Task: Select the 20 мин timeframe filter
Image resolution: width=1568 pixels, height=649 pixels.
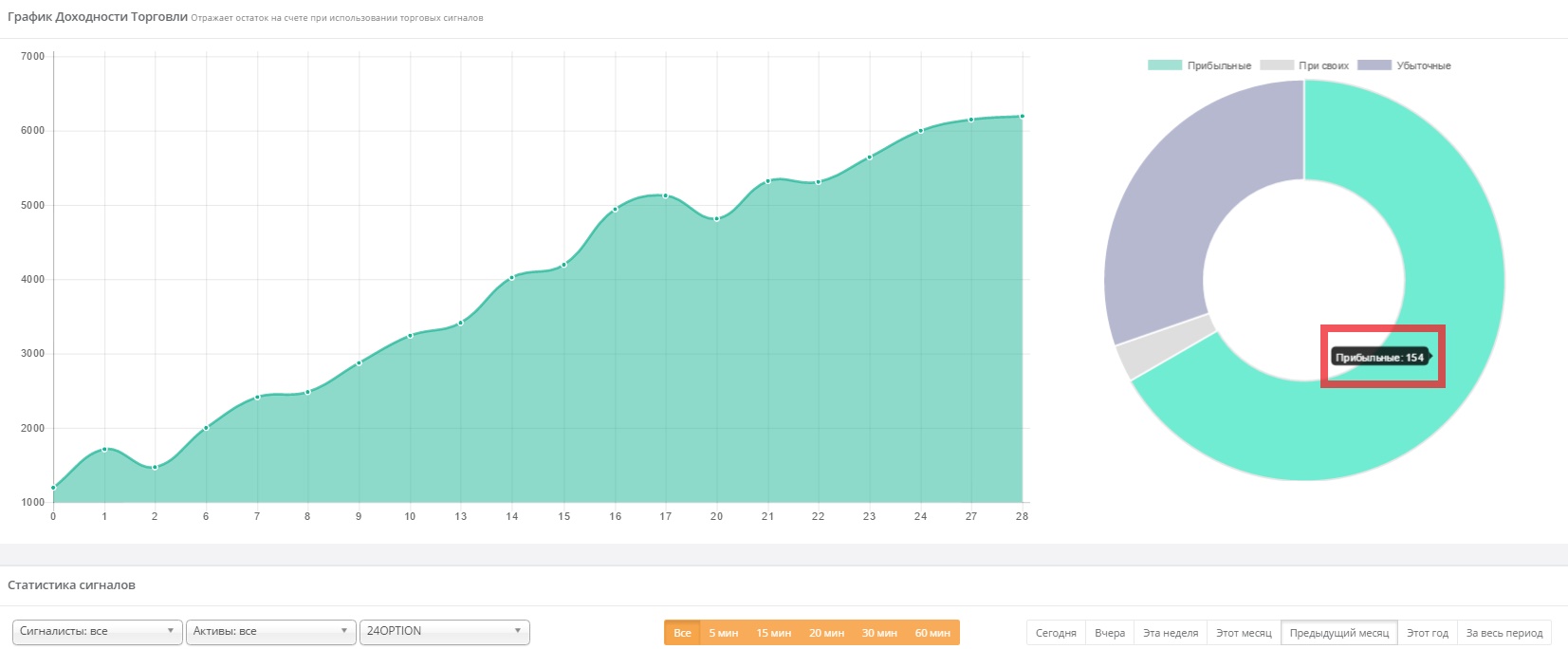Action: (x=827, y=633)
